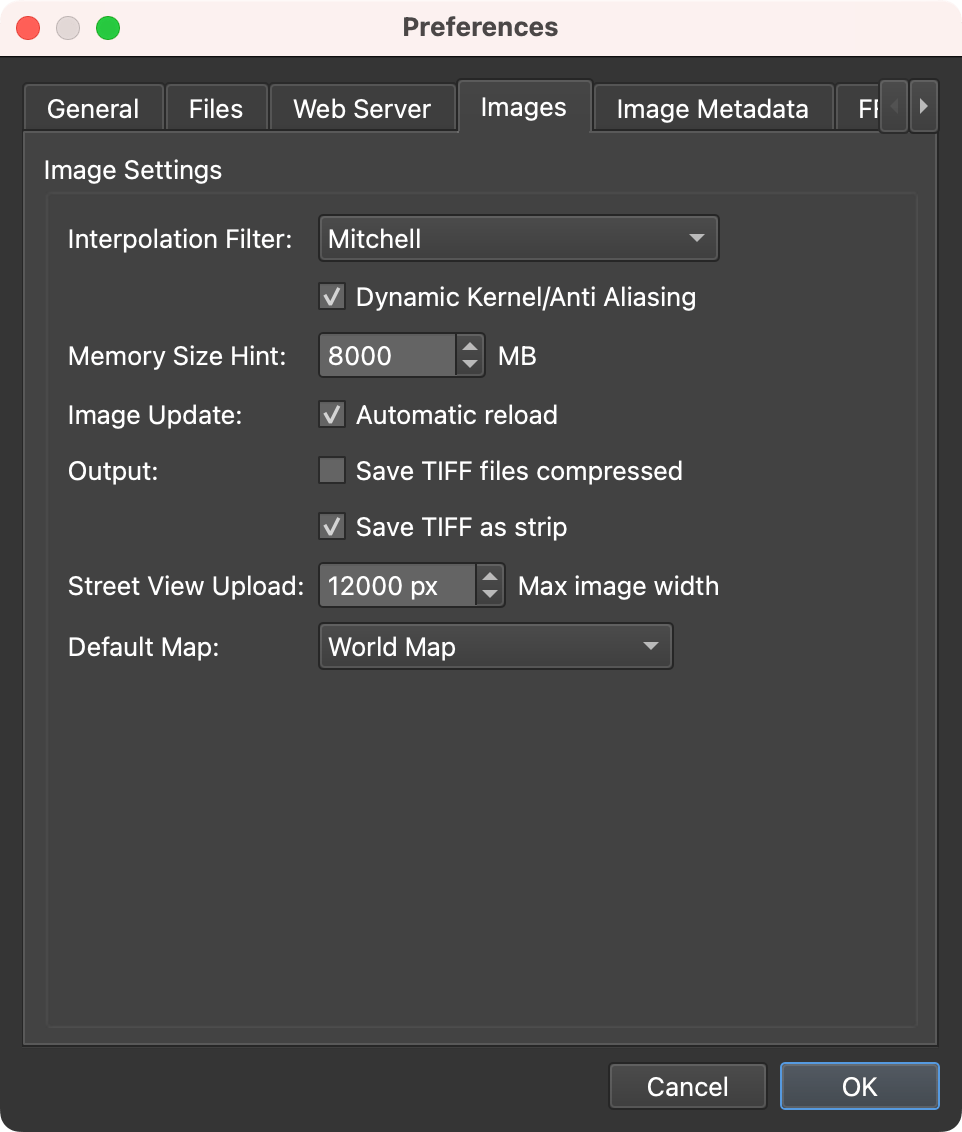This screenshot has width=962, height=1132.
Task: Uncheck Save TIFF as strip
Action: (x=331, y=527)
